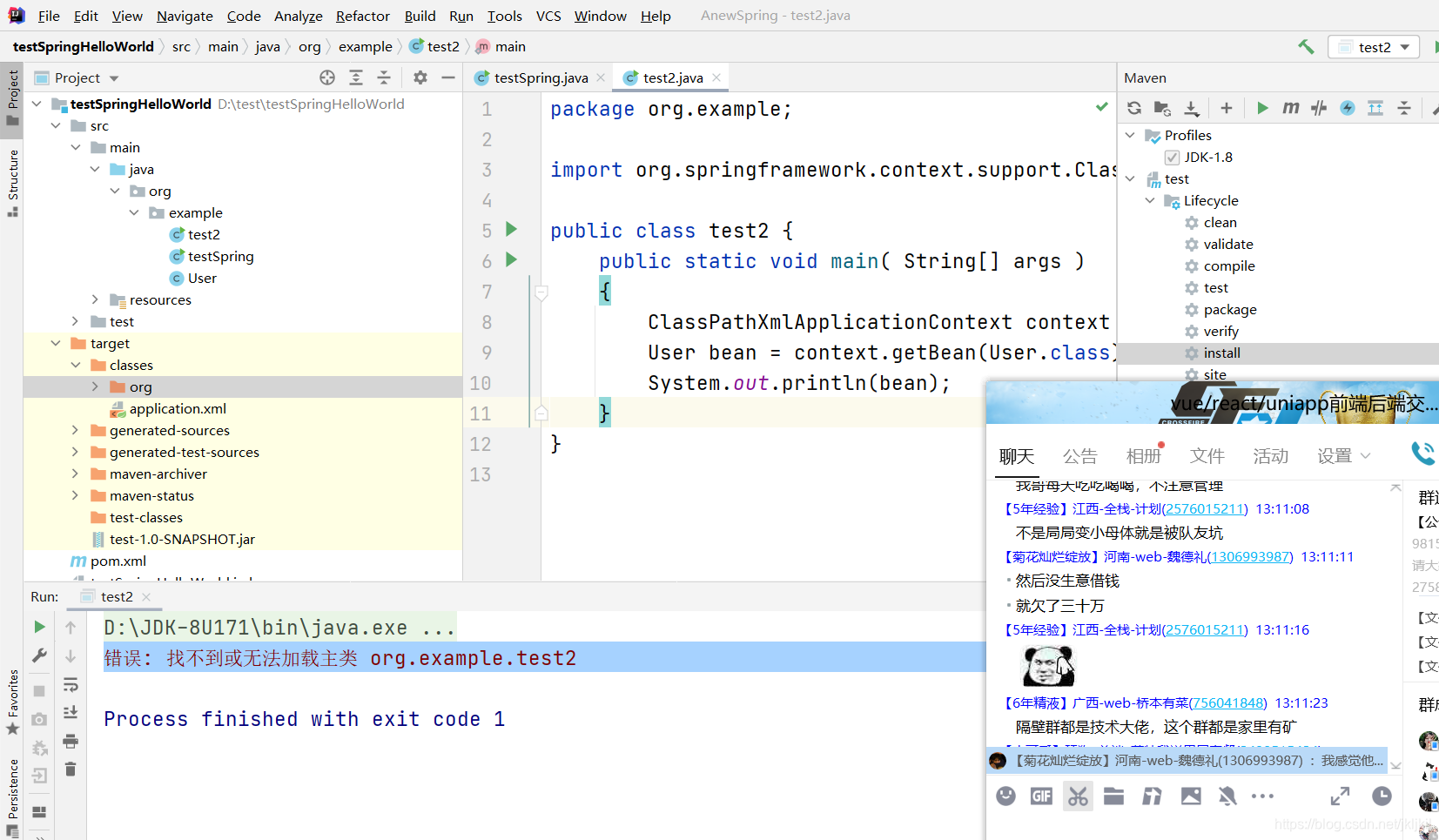Click the Build project hammer icon
The height and width of the screenshot is (840, 1439).
coord(1306,46)
